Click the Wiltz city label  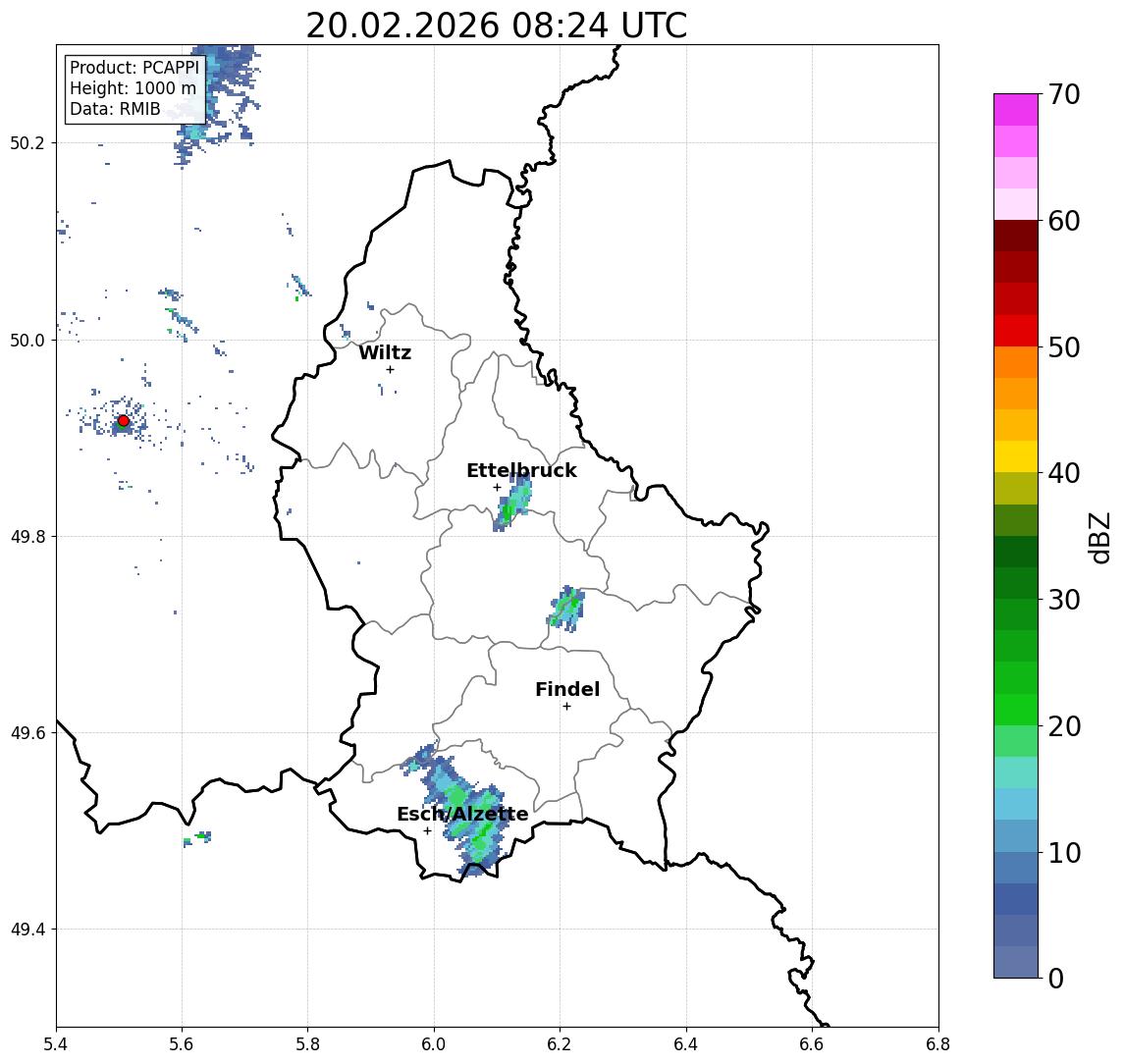click(x=385, y=352)
